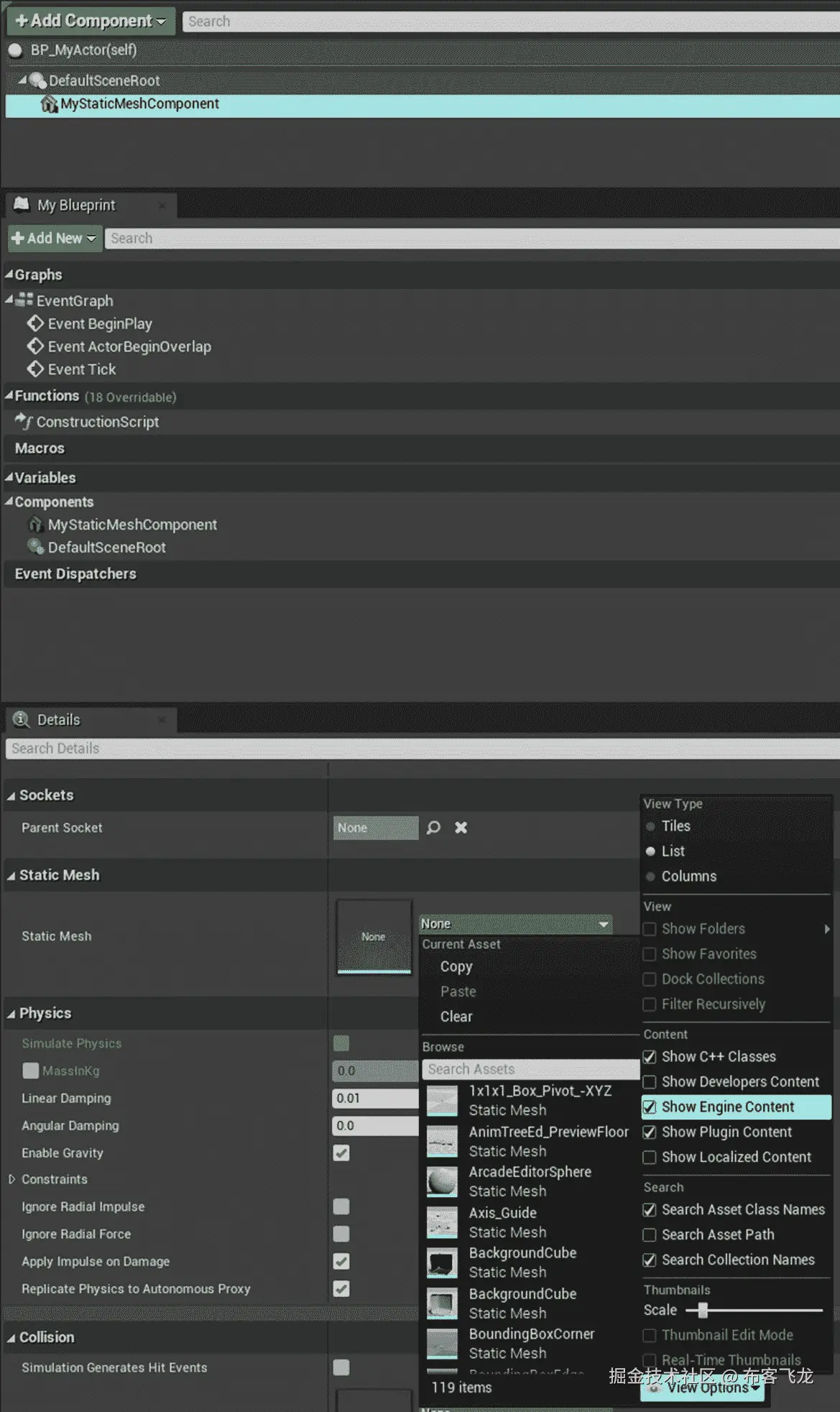Choose Copy in Current Asset menu

pos(456,967)
